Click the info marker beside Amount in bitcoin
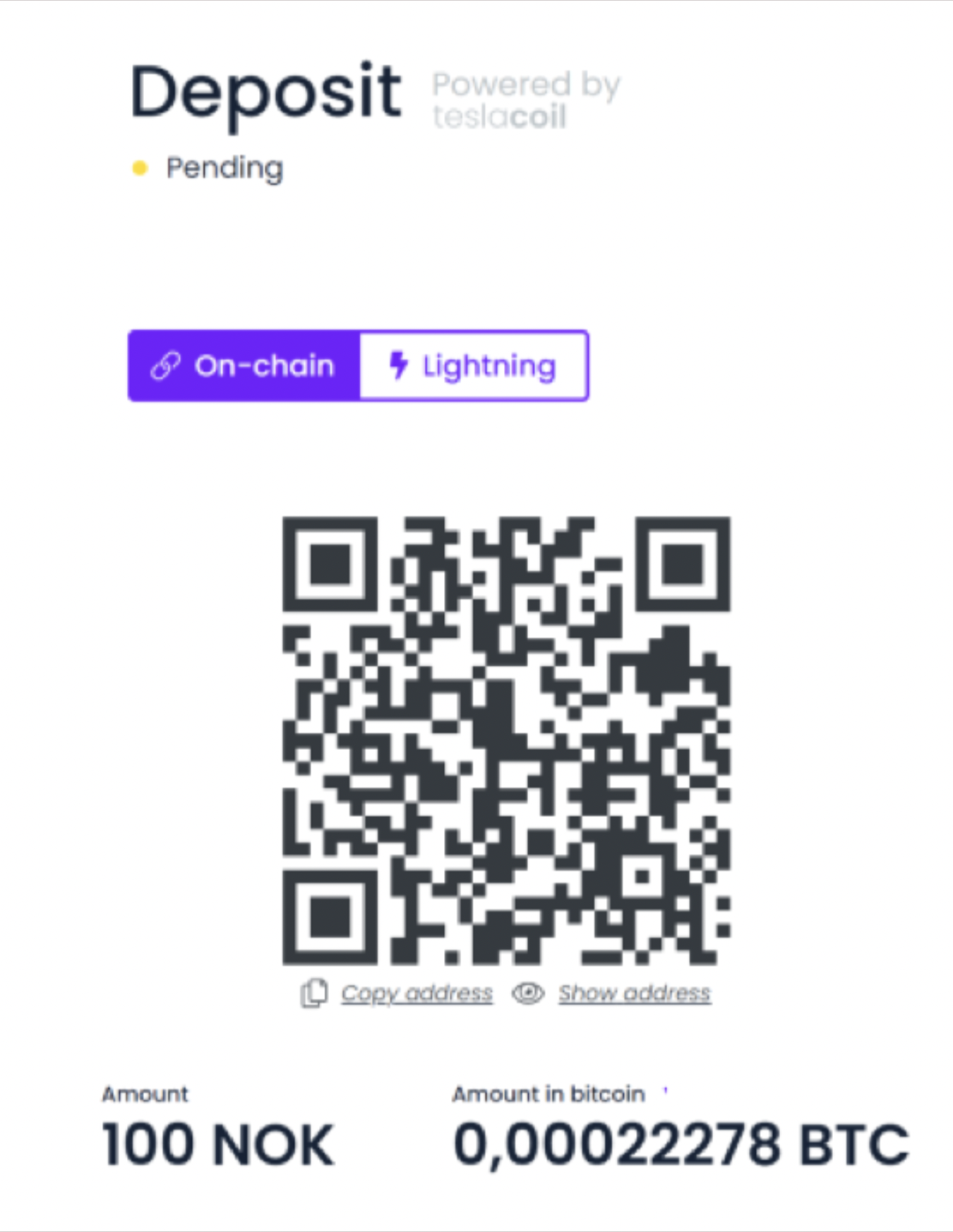Screen dimensions: 953x1232 tap(665, 1091)
